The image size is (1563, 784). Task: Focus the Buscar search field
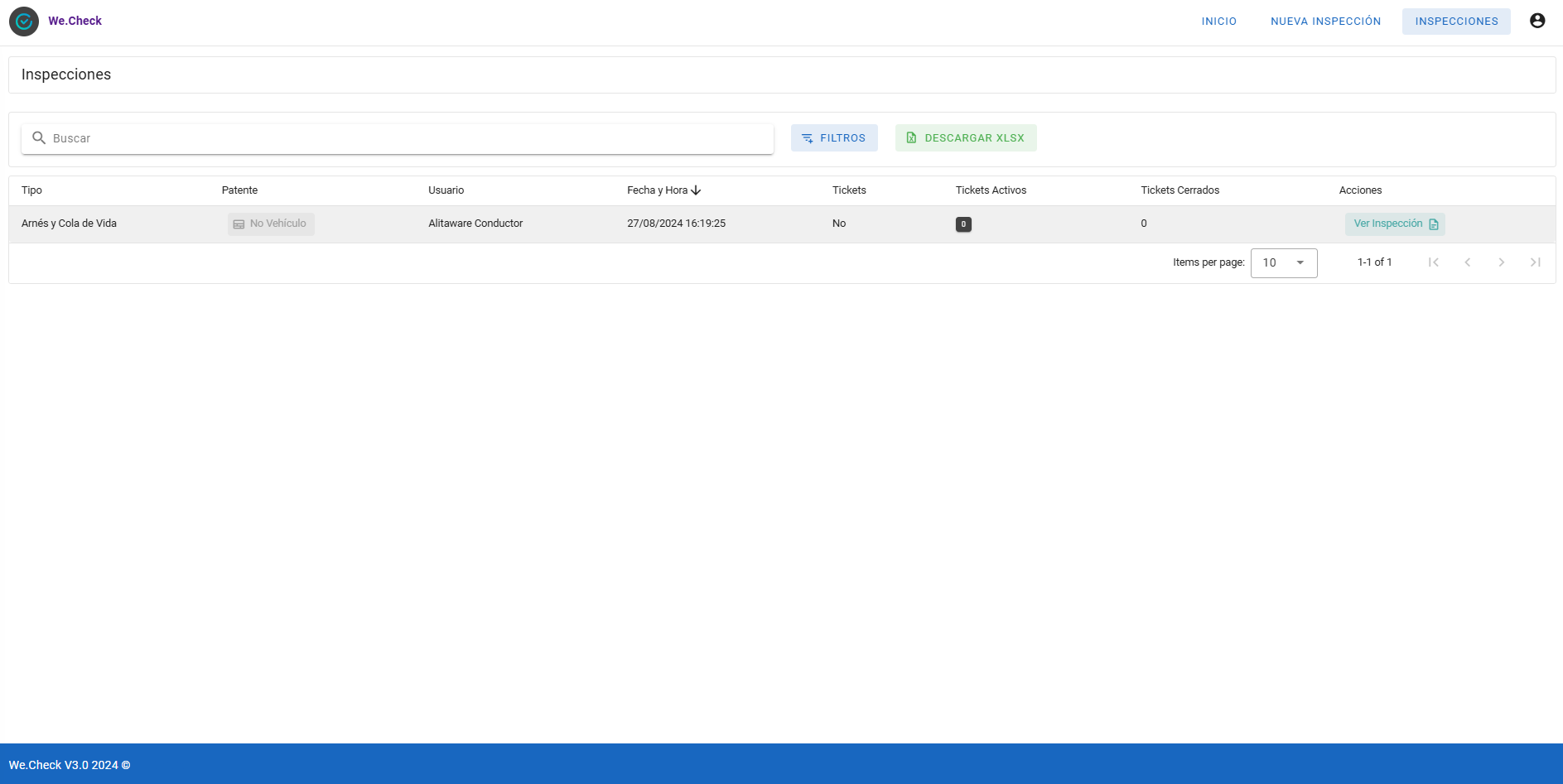pyautogui.click(x=406, y=138)
